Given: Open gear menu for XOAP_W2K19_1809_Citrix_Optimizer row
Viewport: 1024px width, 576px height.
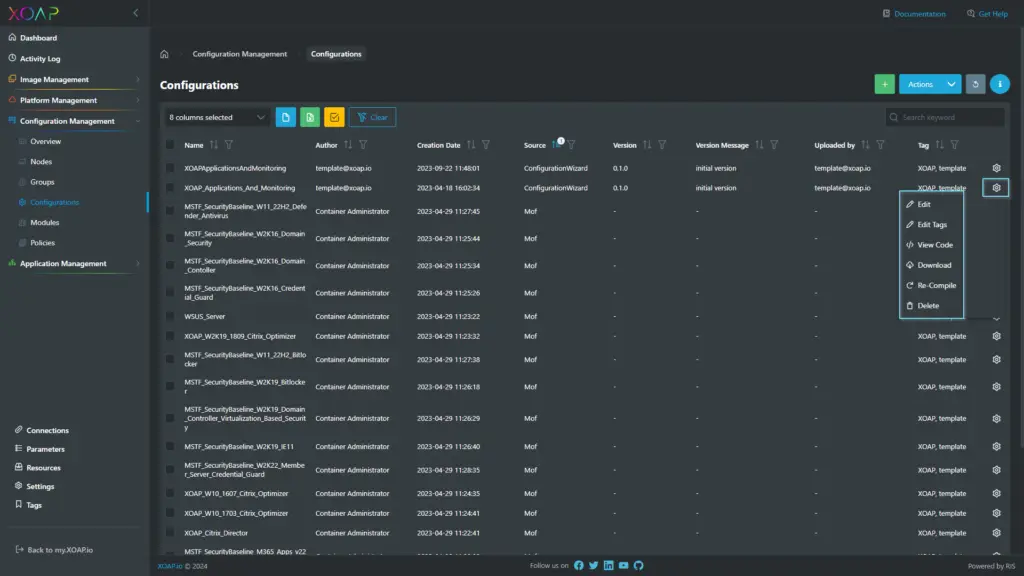Looking at the screenshot, I should (x=996, y=336).
